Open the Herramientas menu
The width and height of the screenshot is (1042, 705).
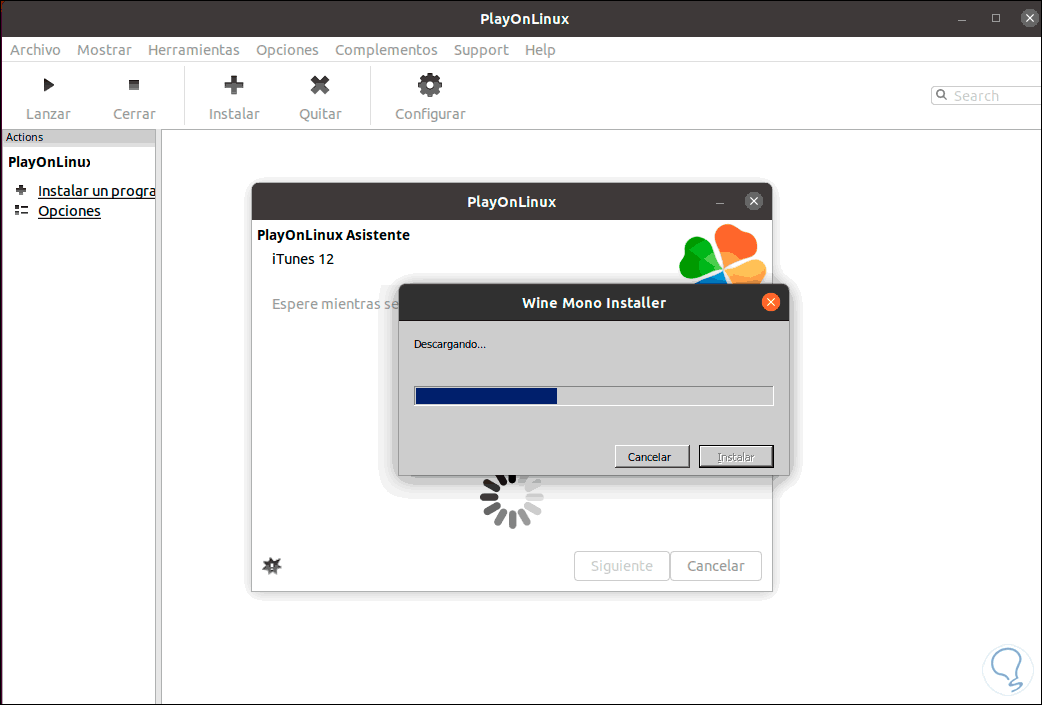(x=193, y=50)
